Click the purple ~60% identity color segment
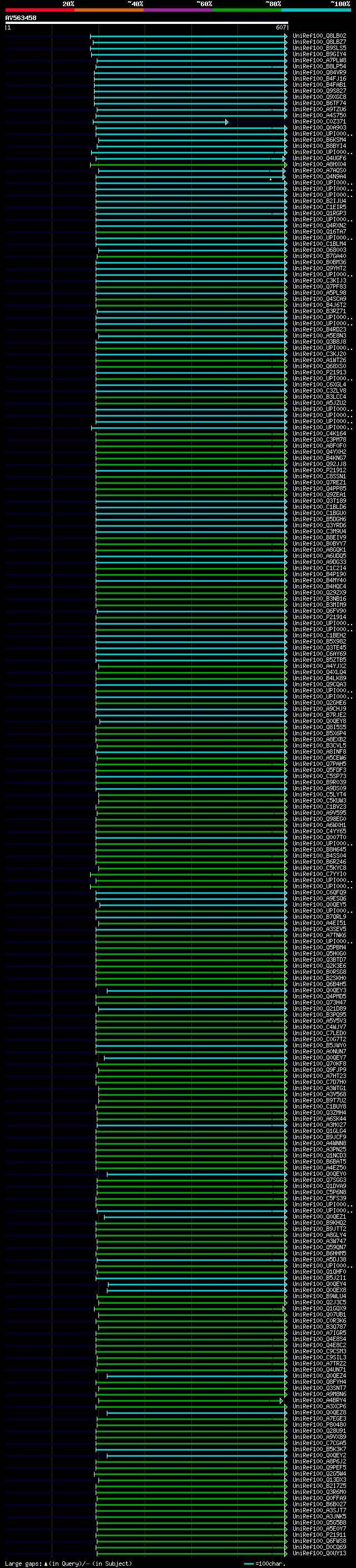 pos(177,10)
